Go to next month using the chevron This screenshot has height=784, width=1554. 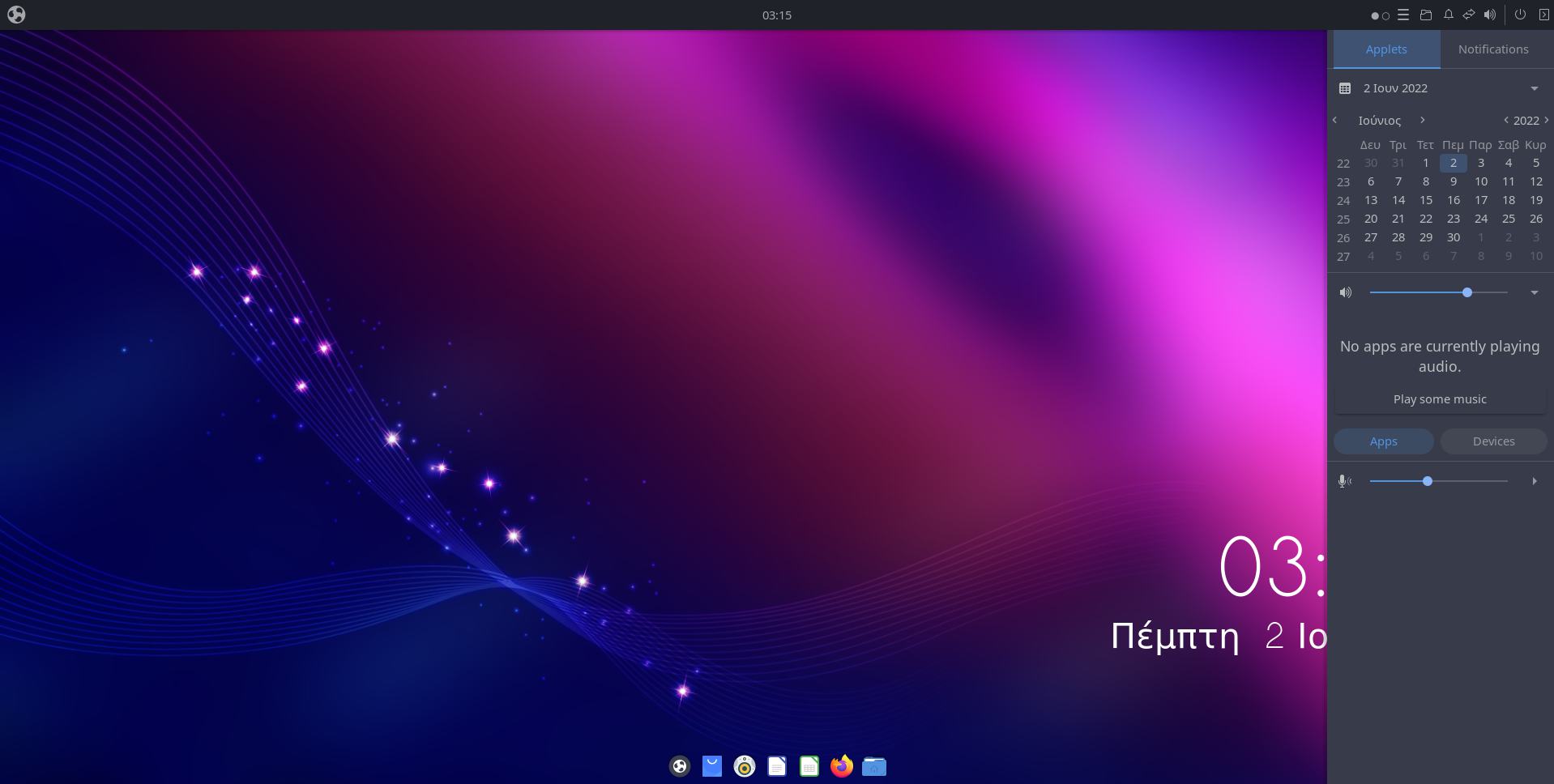1423,120
